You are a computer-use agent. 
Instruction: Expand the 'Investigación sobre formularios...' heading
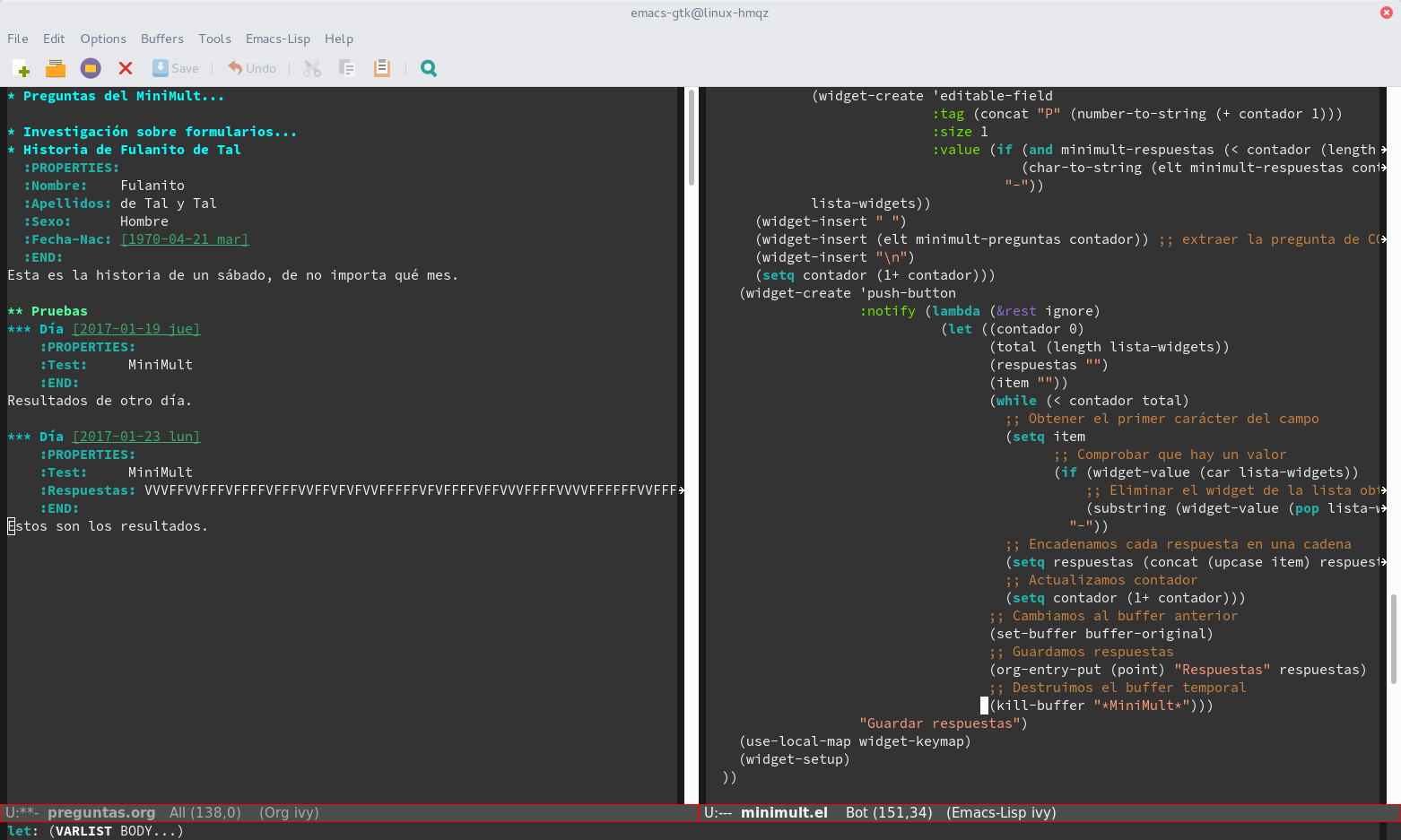point(152,132)
